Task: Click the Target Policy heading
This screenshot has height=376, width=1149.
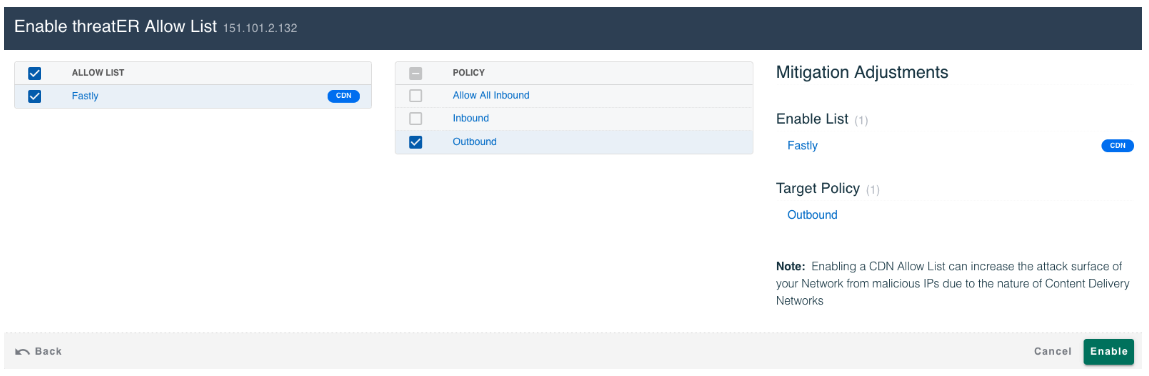Action: coord(818,188)
